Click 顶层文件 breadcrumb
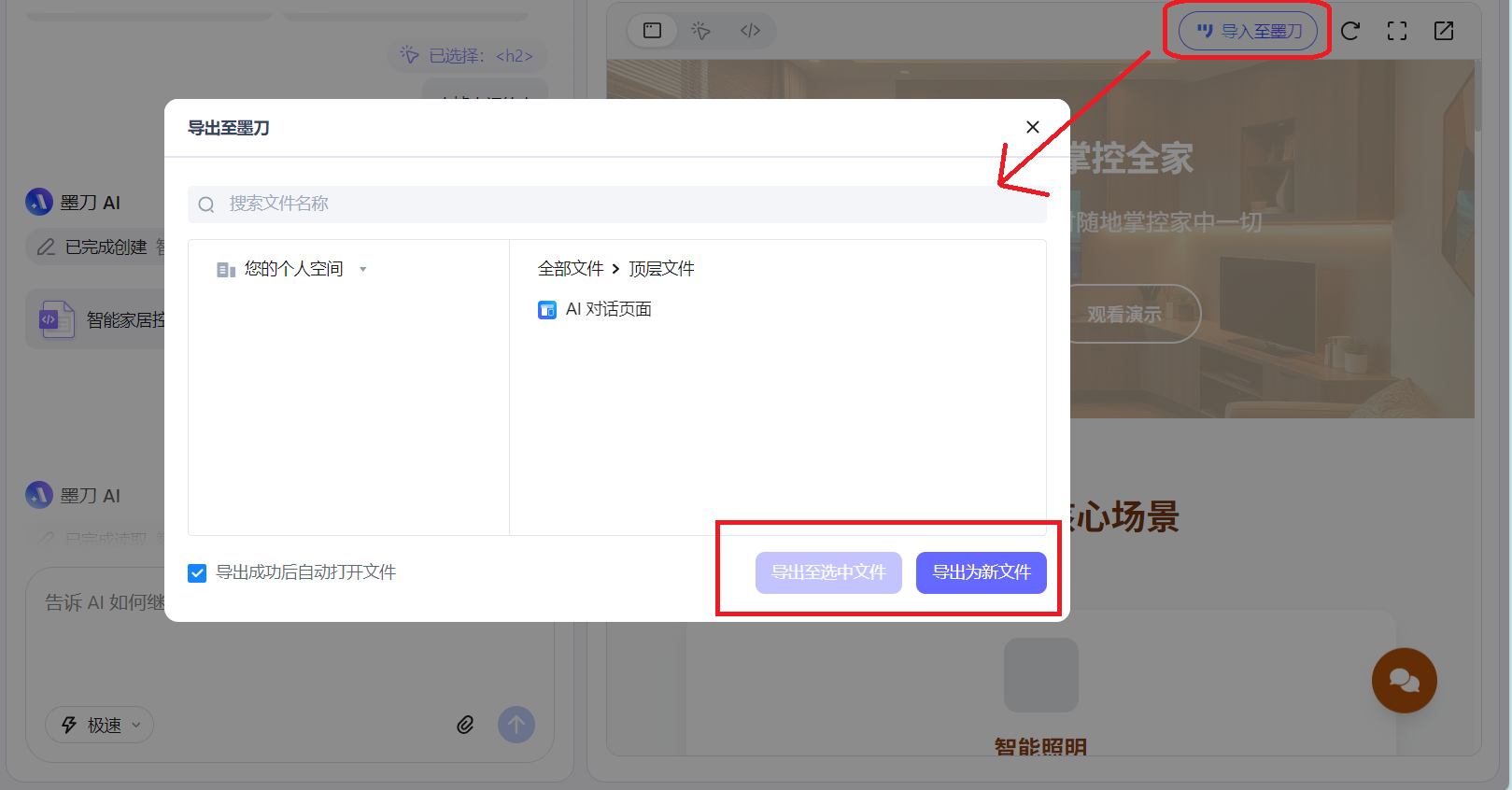This screenshot has height=790, width=1512. point(661,269)
